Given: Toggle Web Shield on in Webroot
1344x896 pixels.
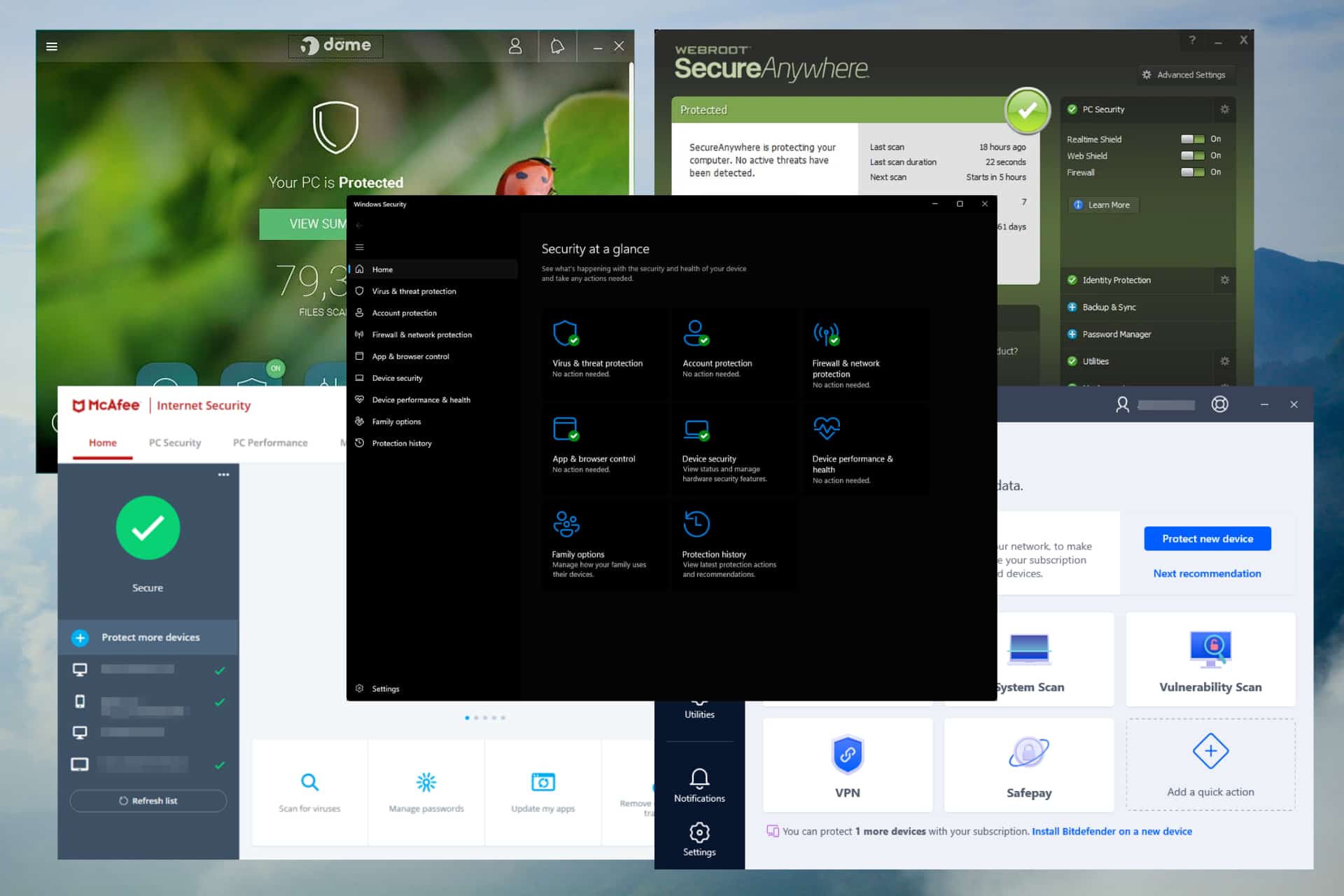Looking at the screenshot, I should point(1192,156).
